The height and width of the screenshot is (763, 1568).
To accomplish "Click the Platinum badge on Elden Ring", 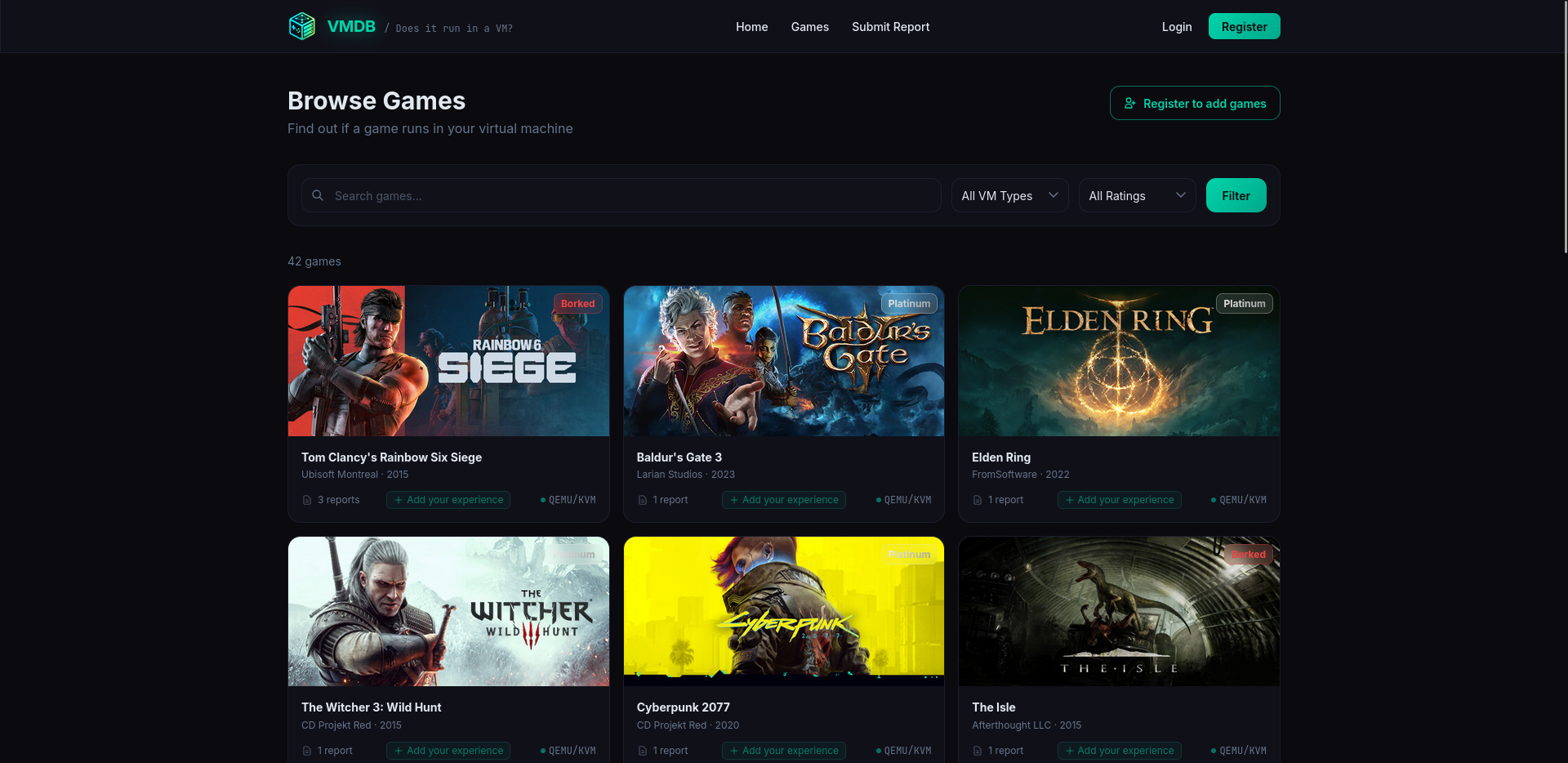I will 1244,303.
